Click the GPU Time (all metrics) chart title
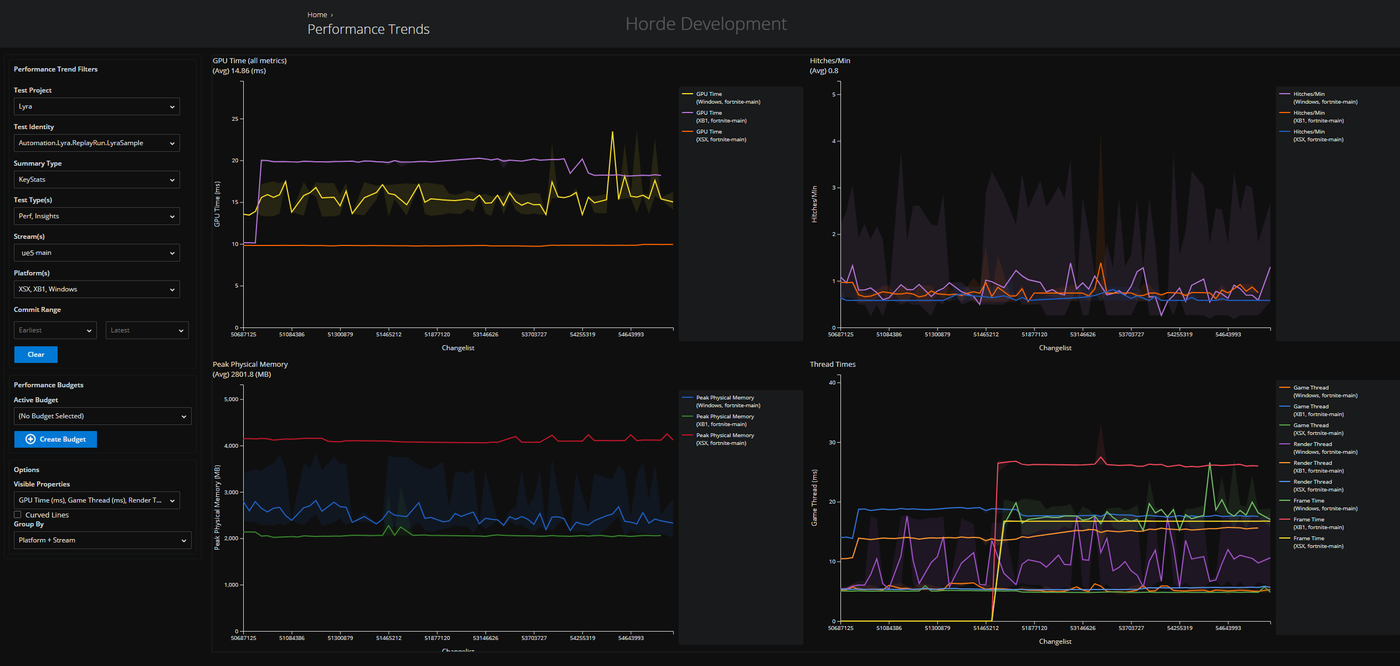Screen dimensions: 1400x666 (249, 61)
